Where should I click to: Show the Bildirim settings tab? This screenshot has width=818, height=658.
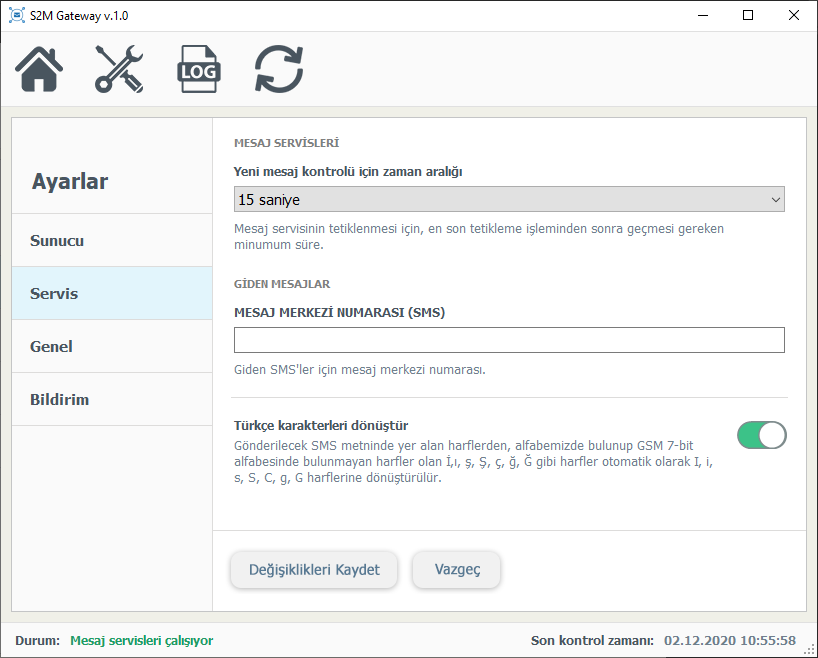coord(112,400)
